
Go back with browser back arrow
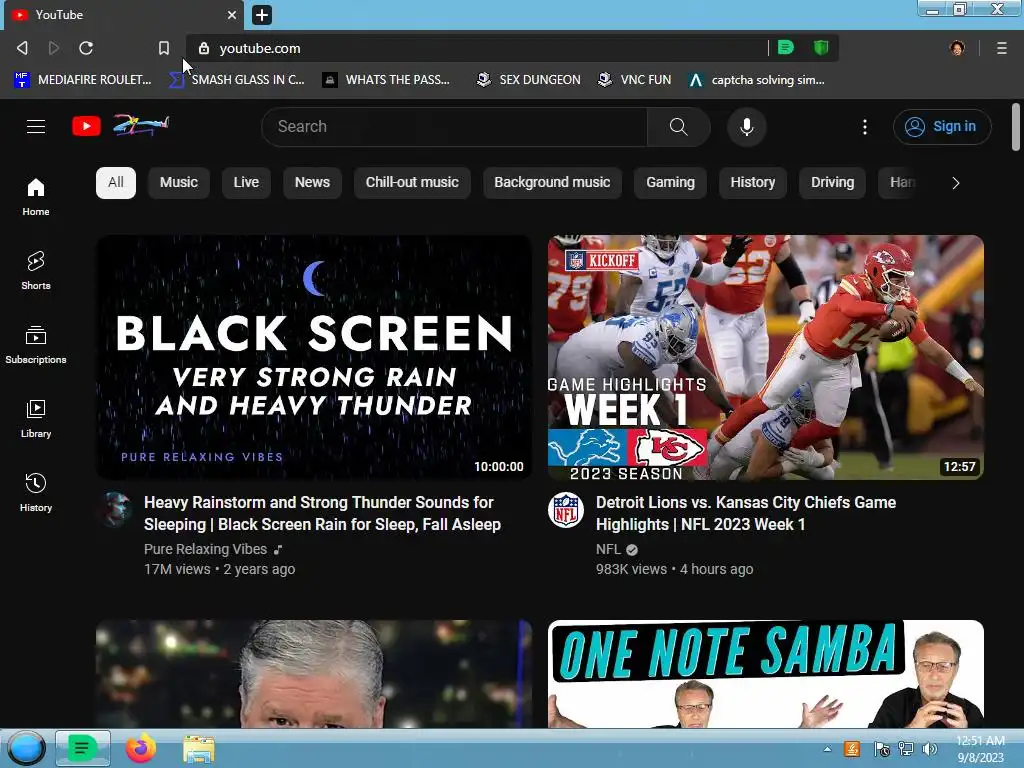pyautogui.click(x=22, y=48)
